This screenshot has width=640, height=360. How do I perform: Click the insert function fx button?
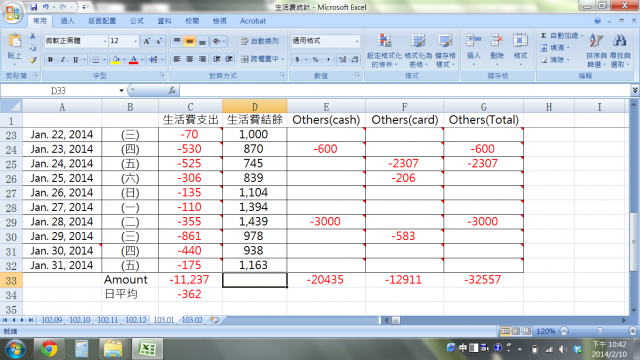coord(172,91)
